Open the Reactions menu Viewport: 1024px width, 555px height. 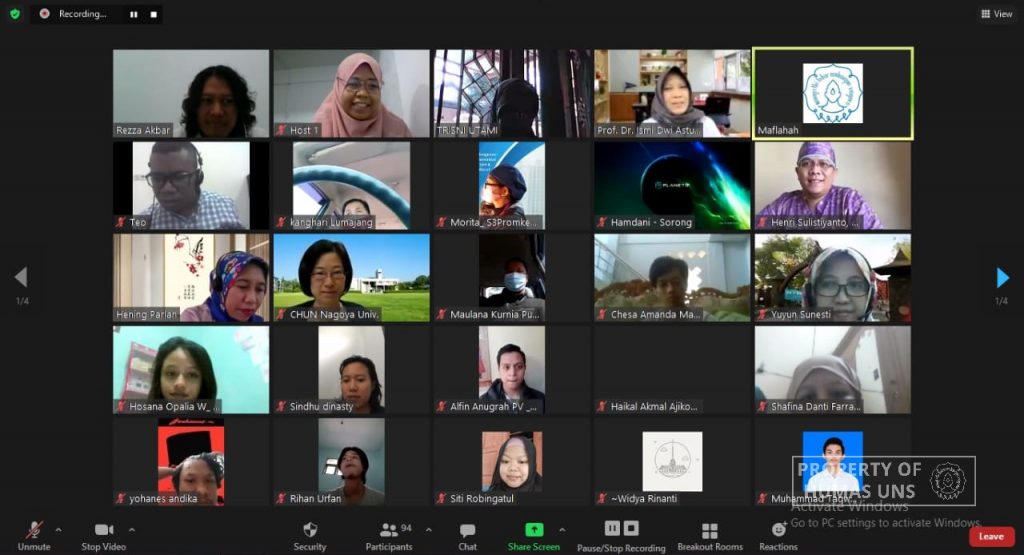tap(778, 535)
